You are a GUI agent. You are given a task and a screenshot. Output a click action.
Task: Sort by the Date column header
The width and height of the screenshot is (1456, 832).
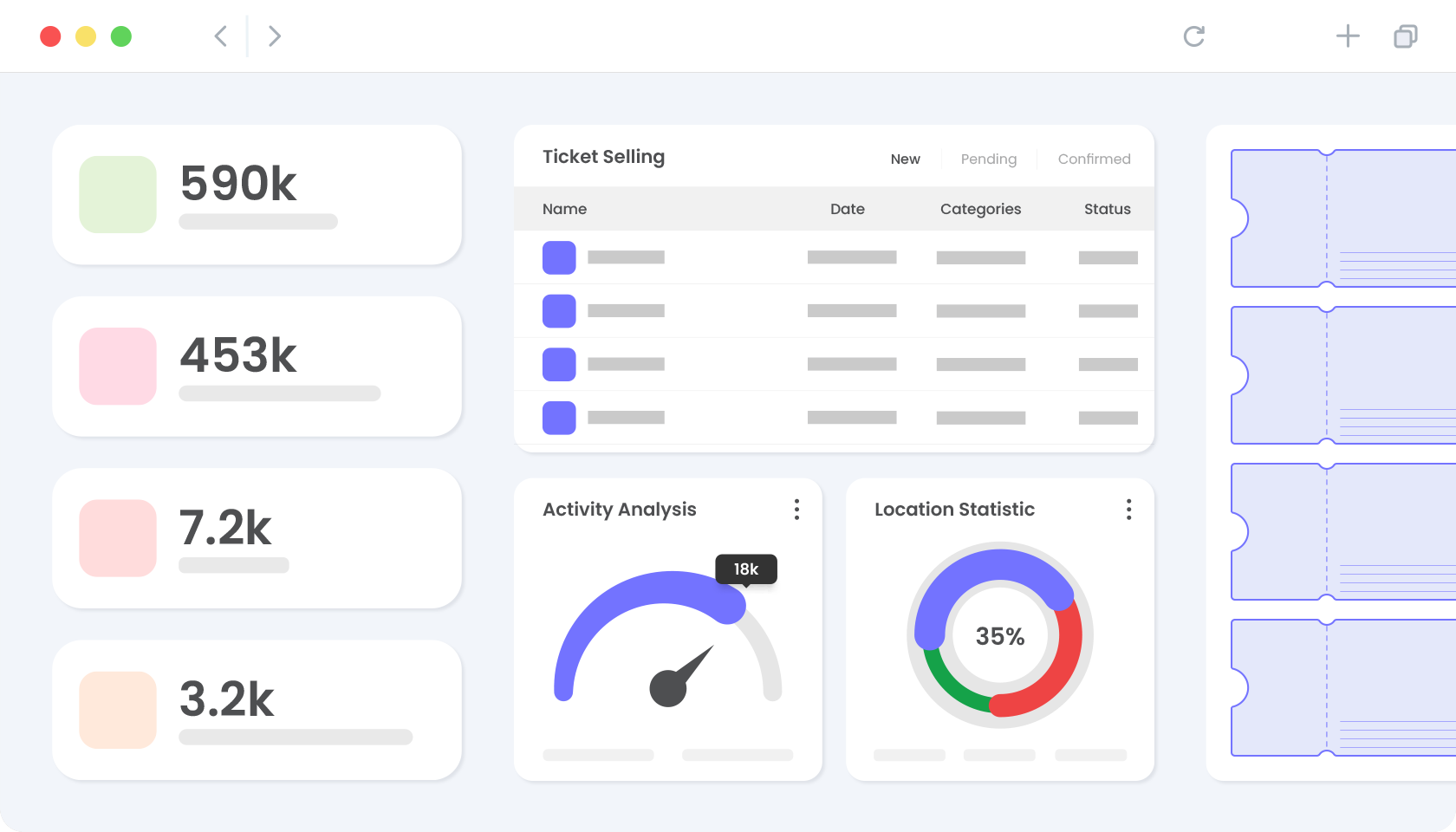tap(848, 209)
